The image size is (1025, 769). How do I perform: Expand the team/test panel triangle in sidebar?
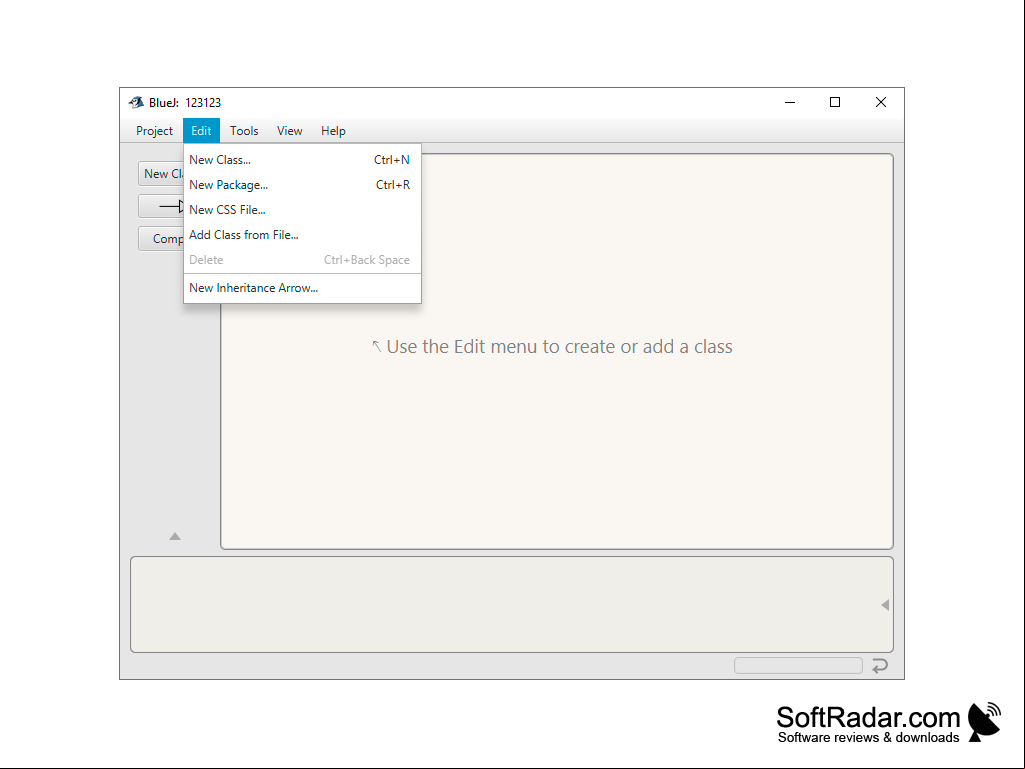point(175,536)
